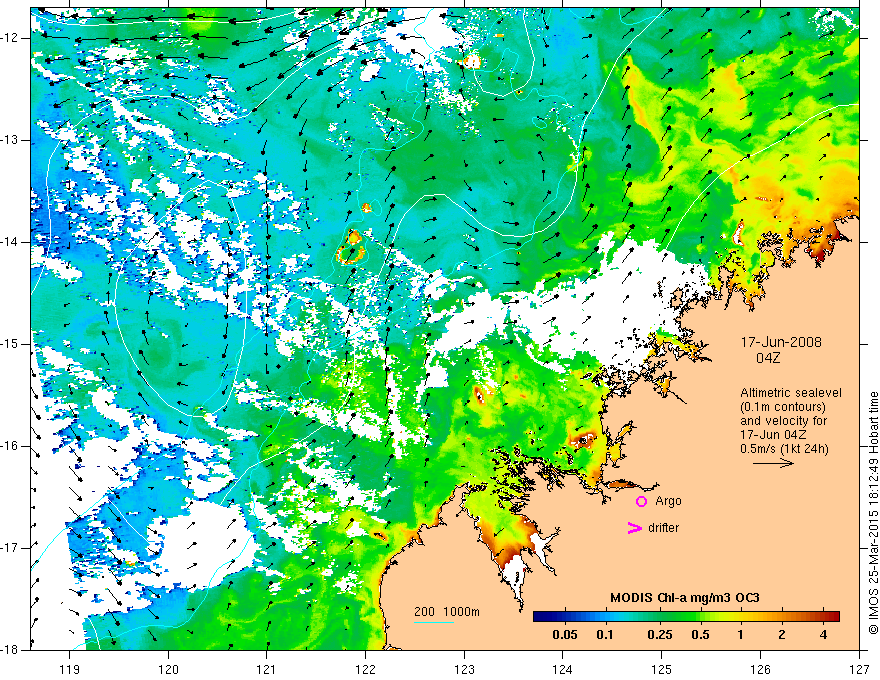
Task: Click the colorbar value "0.5"
Action: click(700, 635)
